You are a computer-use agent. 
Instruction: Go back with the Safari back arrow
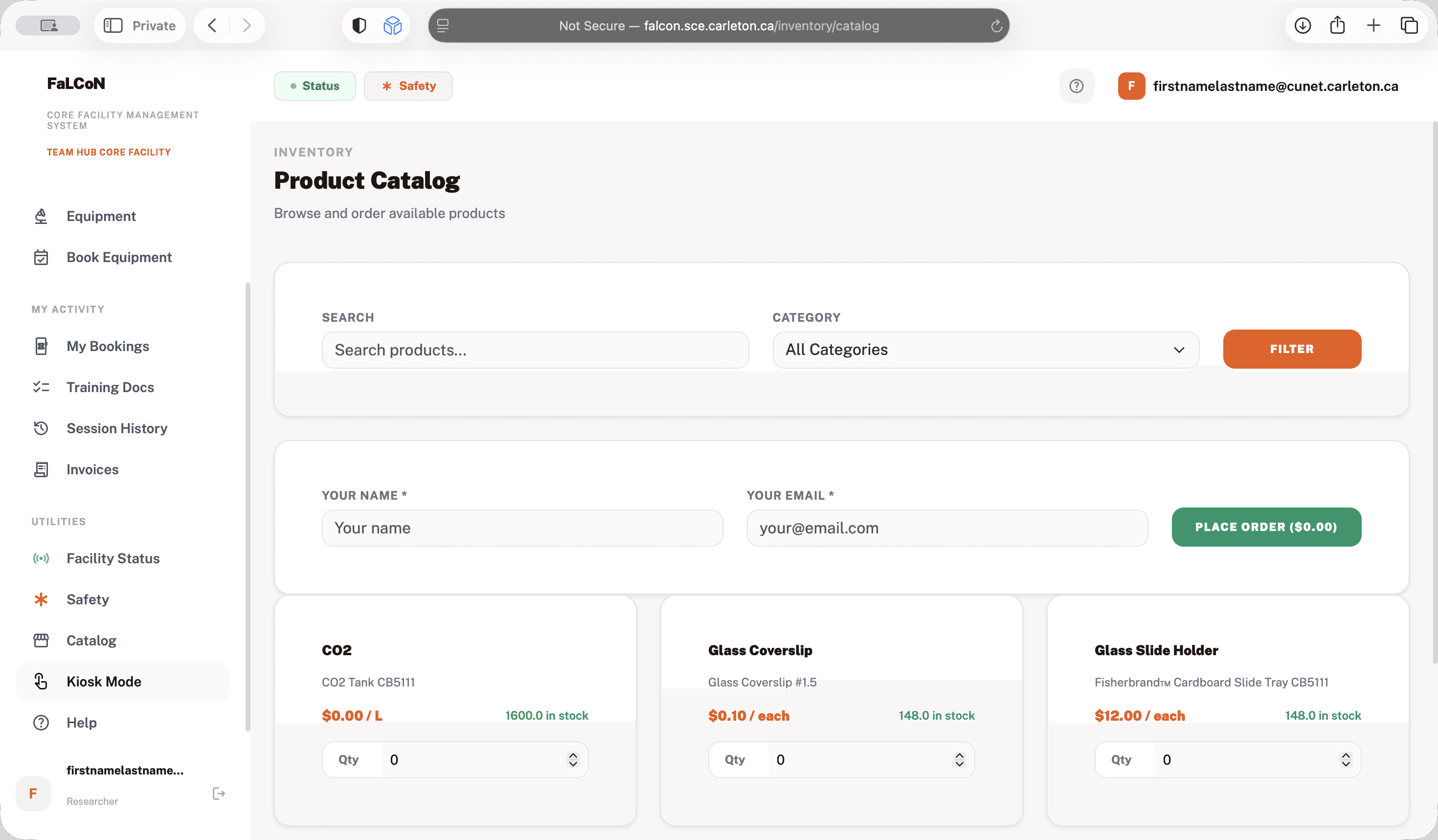pyautogui.click(x=212, y=25)
